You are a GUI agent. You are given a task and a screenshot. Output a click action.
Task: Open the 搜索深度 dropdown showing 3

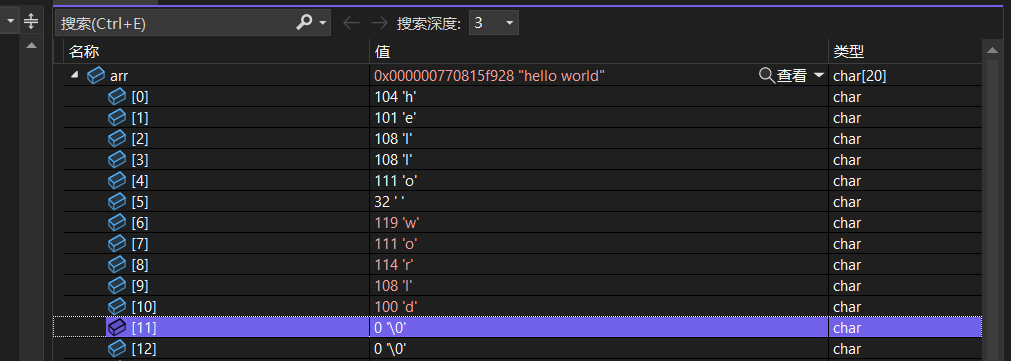[494, 23]
